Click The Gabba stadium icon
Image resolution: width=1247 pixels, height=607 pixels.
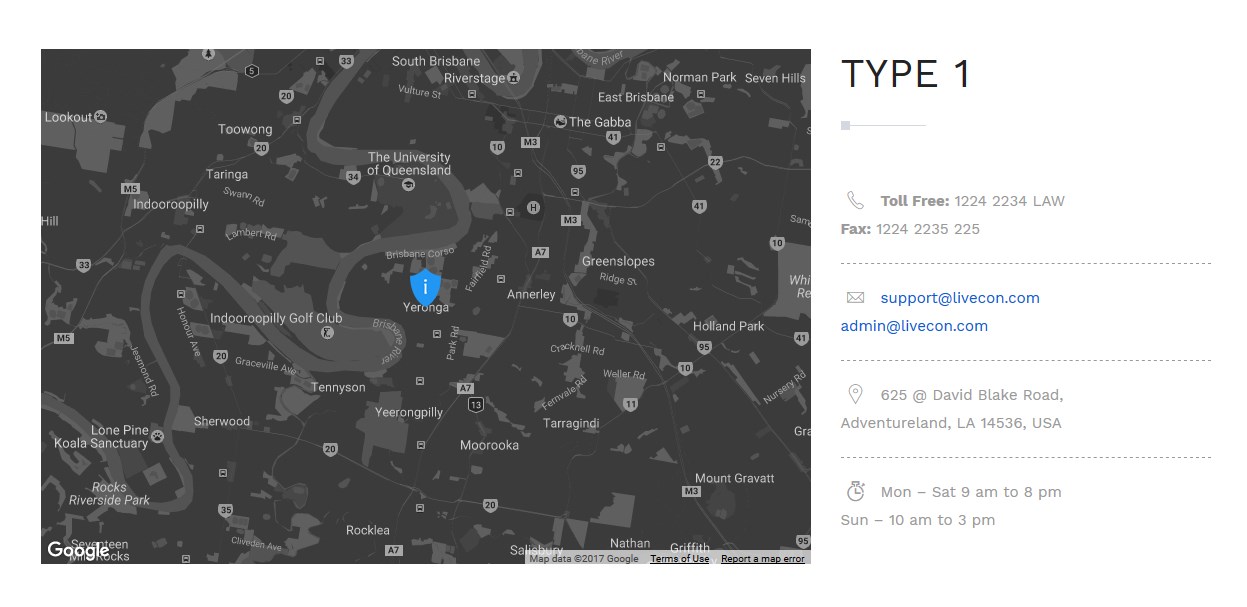(x=561, y=122)
